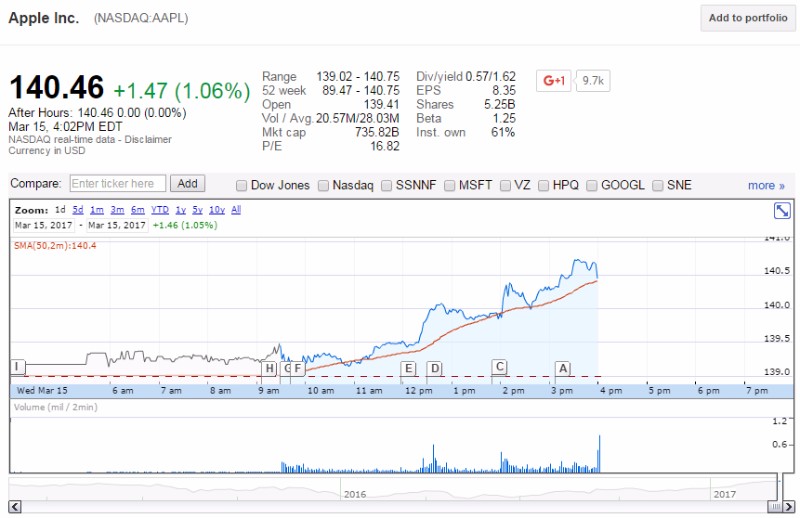
Task: Open news marker E on chart
Action: [x=408, y=368]
